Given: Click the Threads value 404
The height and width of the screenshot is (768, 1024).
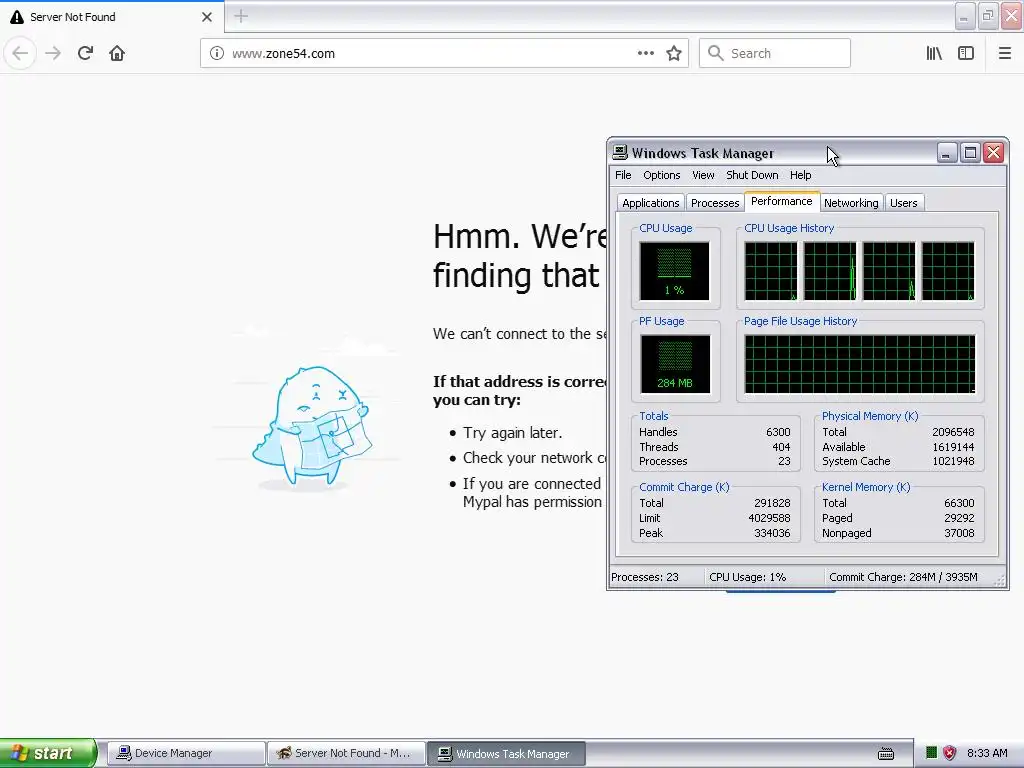Looking at the screenshot, I should click(x=781, y=447).
